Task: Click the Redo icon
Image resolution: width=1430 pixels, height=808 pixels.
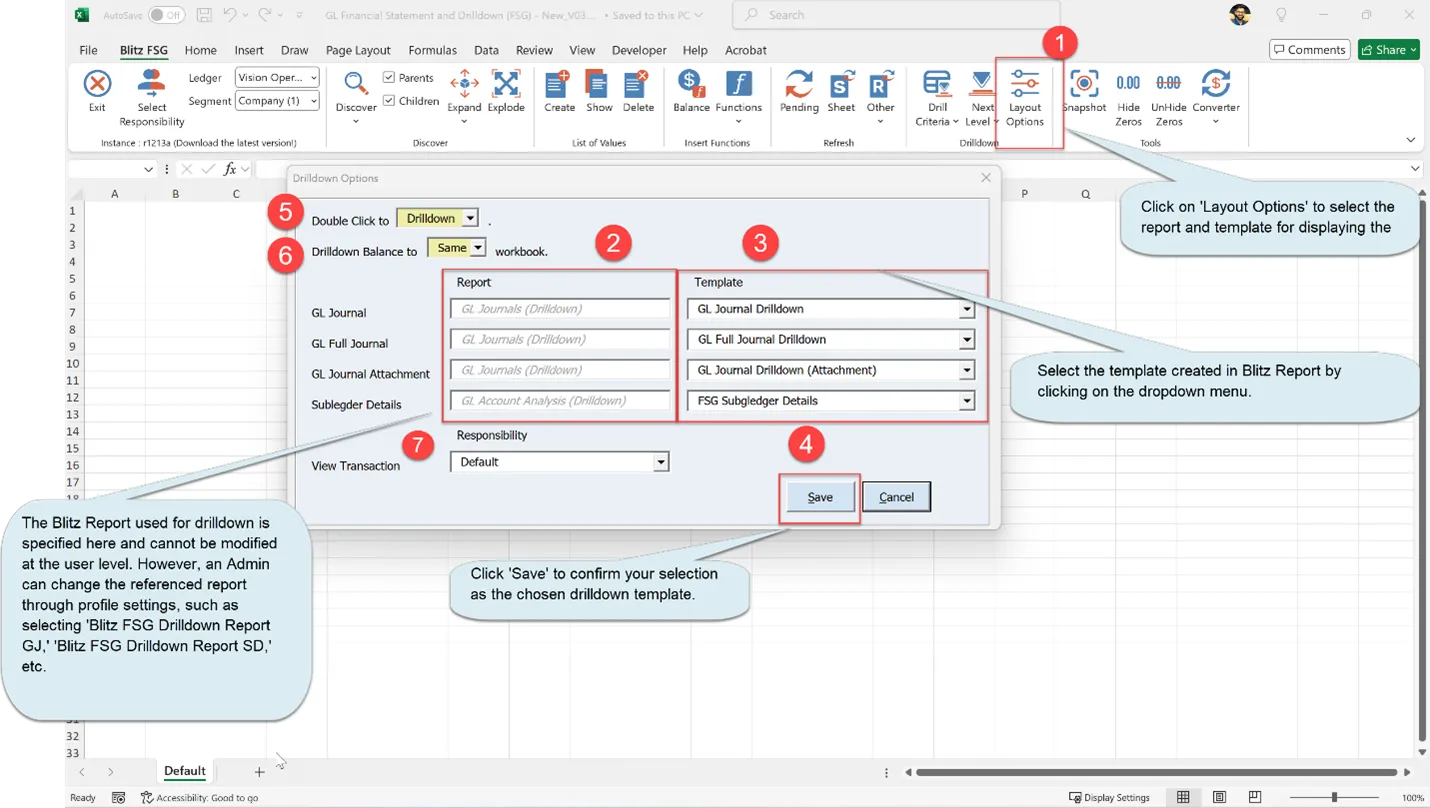Action: point(266,15)
